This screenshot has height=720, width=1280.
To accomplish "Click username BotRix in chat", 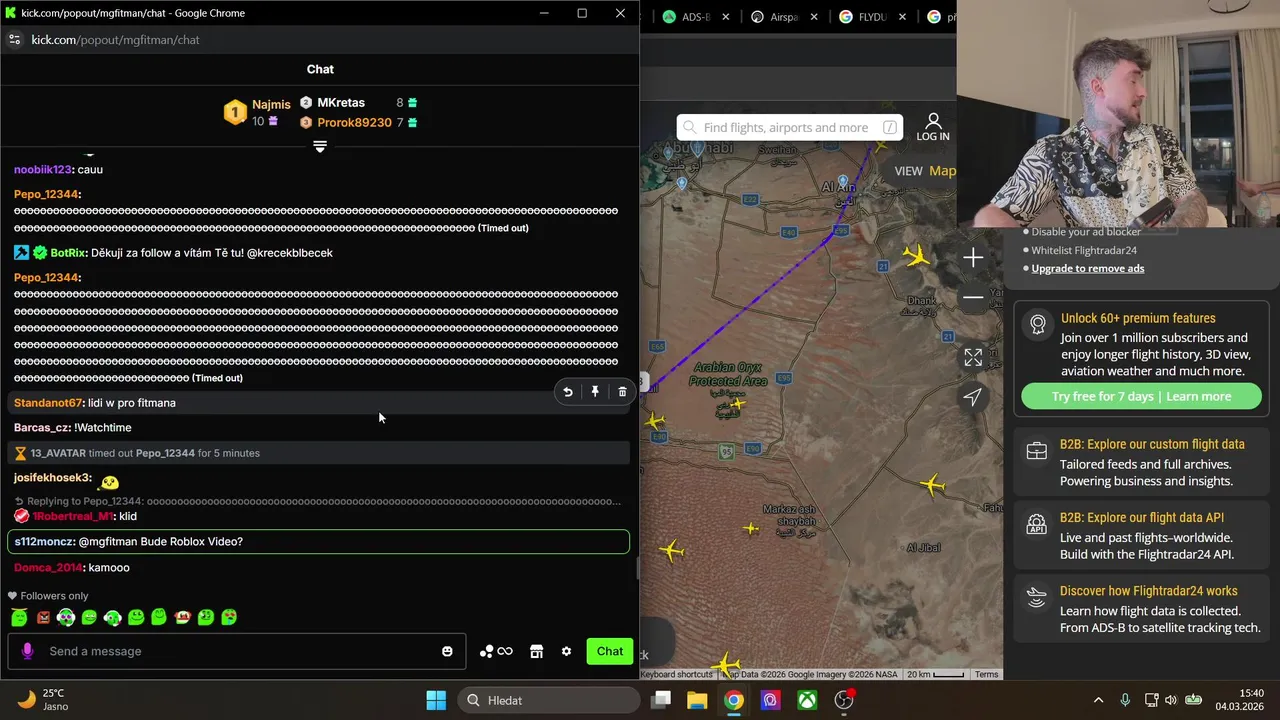I will tap(67, 253).
